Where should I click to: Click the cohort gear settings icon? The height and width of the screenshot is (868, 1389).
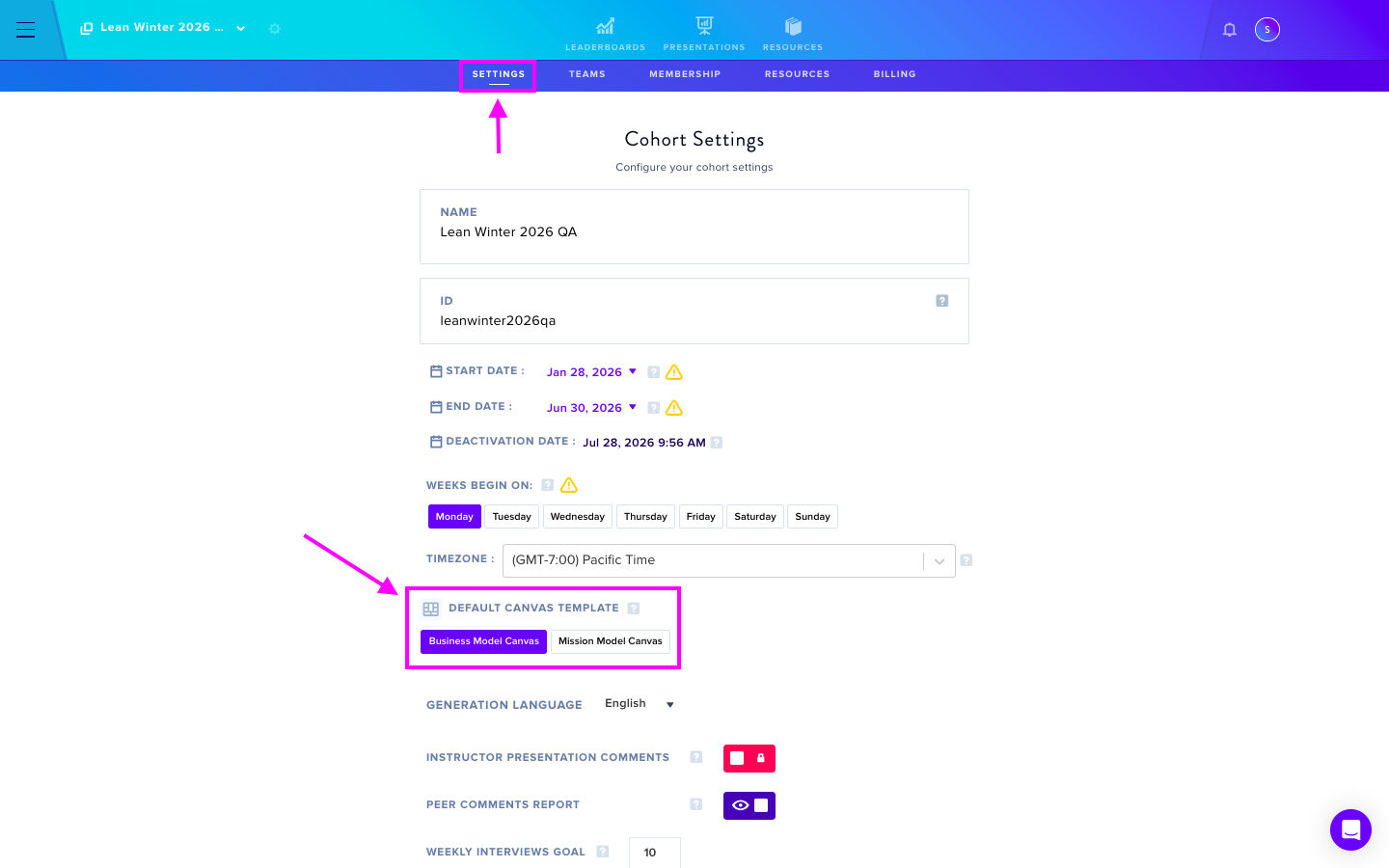[275, 29]
